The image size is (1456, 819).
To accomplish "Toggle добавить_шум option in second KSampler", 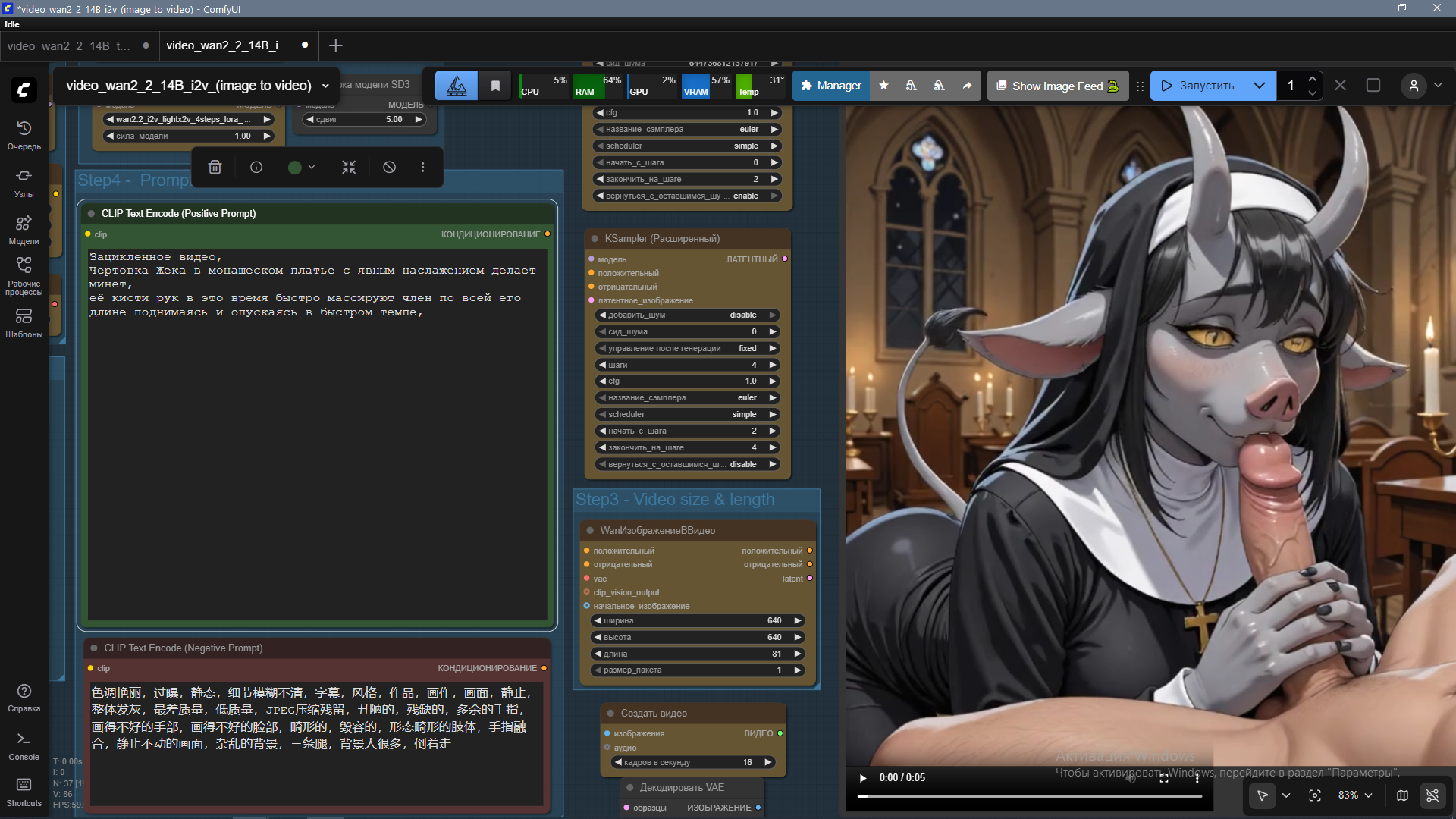I will 688,315.
